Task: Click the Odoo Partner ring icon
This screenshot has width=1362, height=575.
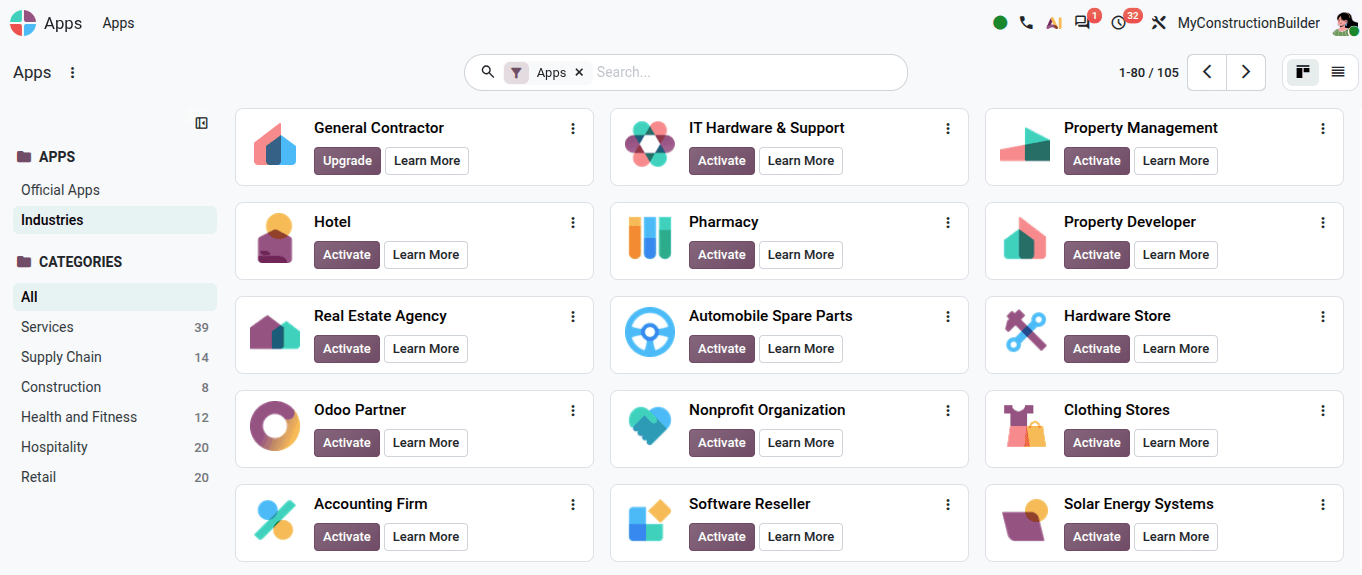Action: (274, 428)
